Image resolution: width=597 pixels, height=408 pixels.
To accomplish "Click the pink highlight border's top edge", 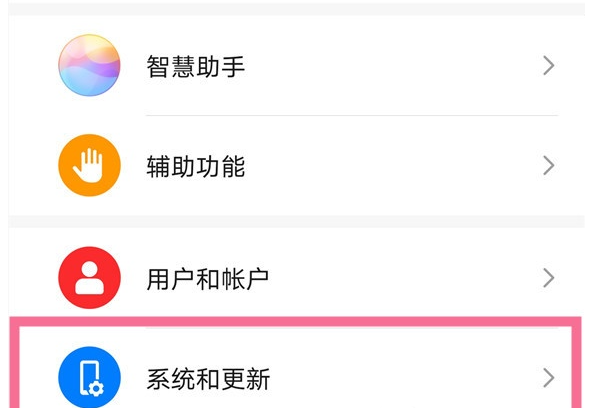I will [x=295, y=322].
